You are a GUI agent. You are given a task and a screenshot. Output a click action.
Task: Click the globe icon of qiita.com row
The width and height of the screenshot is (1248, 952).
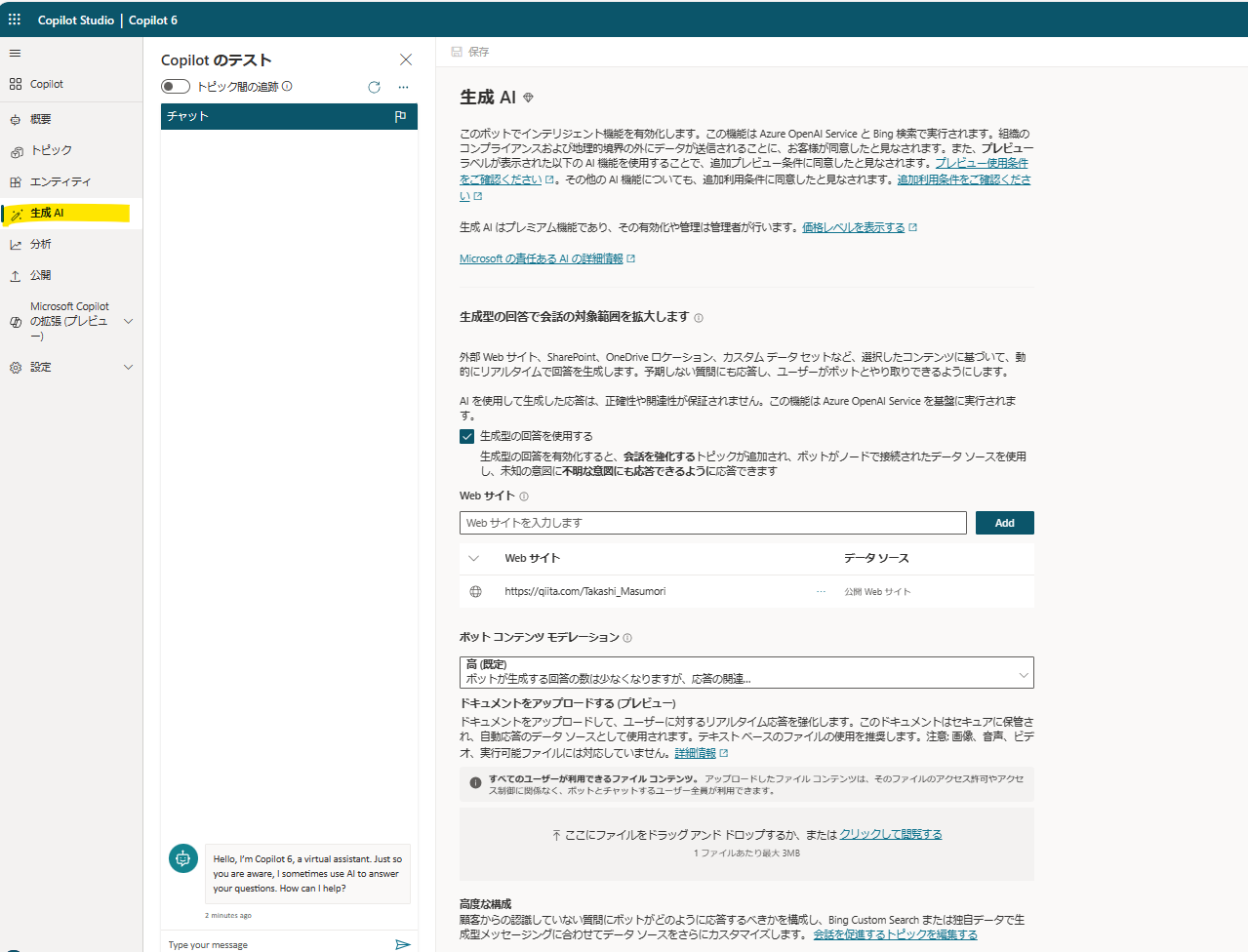tap(476, 591)
